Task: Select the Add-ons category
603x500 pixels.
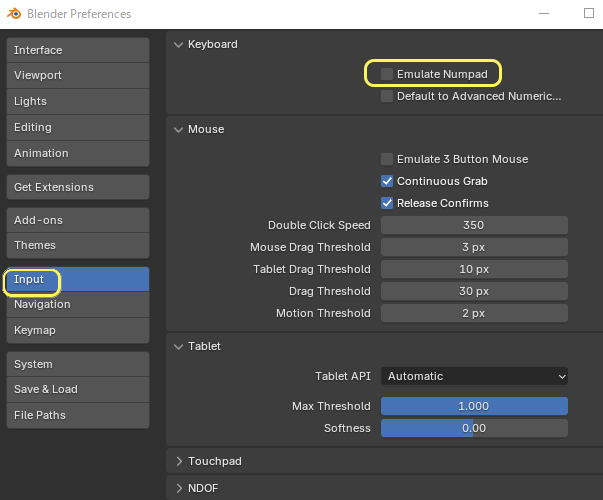Action: pos(77,220)
